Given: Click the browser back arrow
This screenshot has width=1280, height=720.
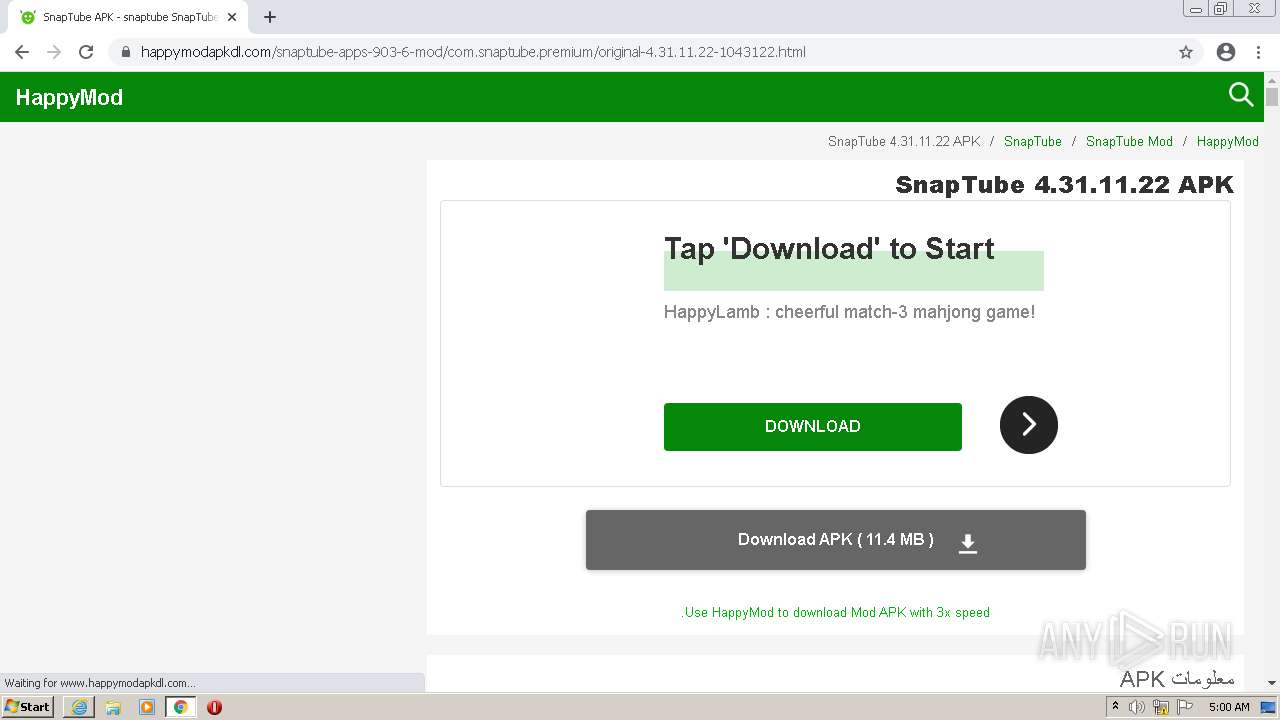Looking at the screenshot, I should (x=22, y=52).
